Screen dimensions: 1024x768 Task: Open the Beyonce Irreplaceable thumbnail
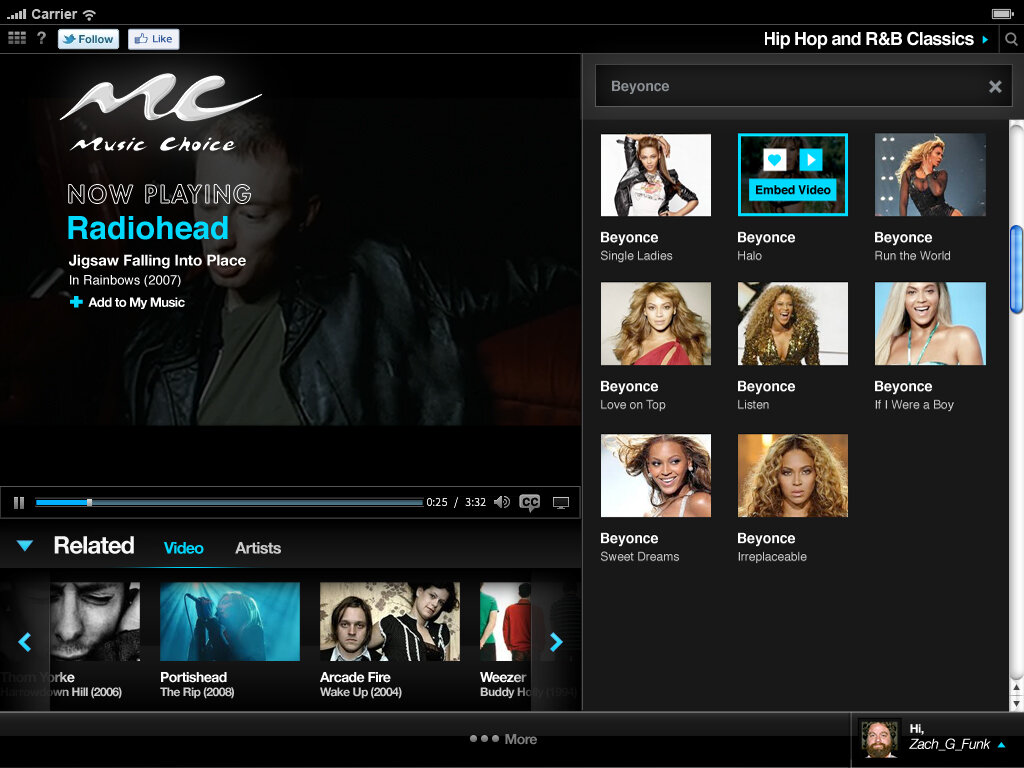tap(793, 475)
